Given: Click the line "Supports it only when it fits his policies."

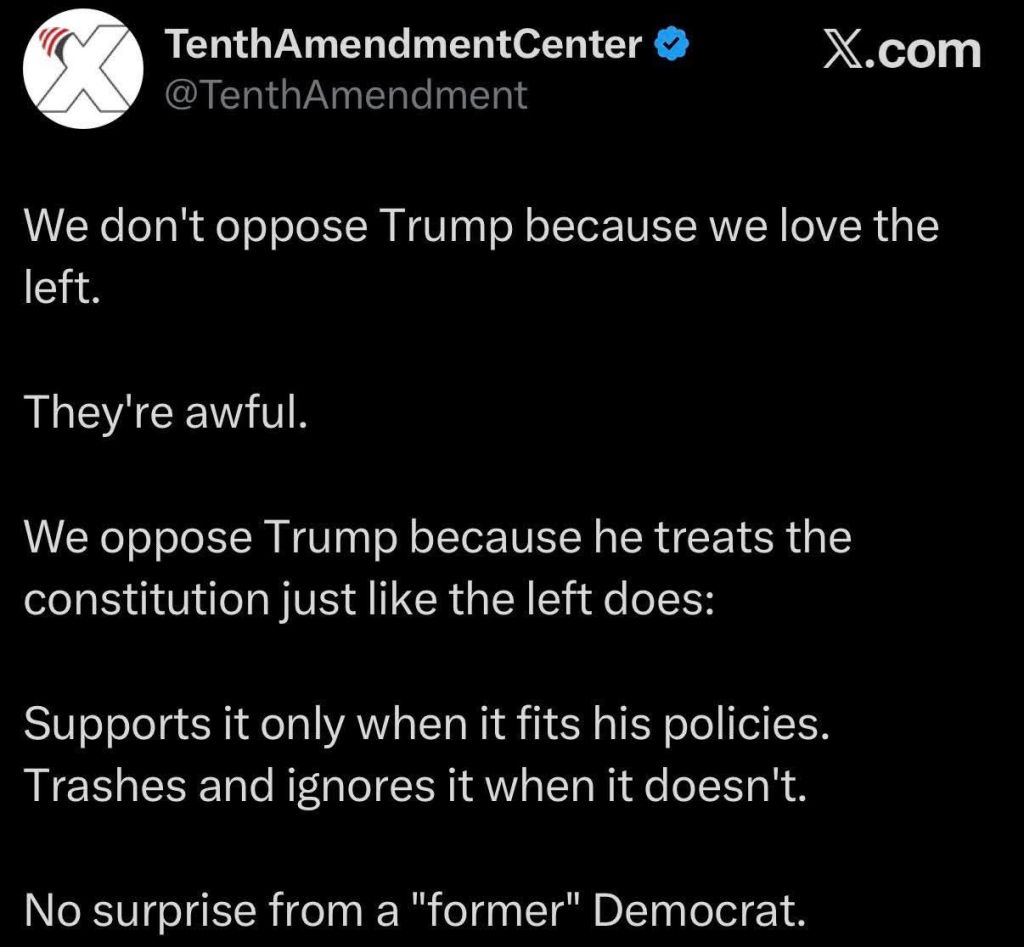Looking at the screenshot, I should point(427,723).
